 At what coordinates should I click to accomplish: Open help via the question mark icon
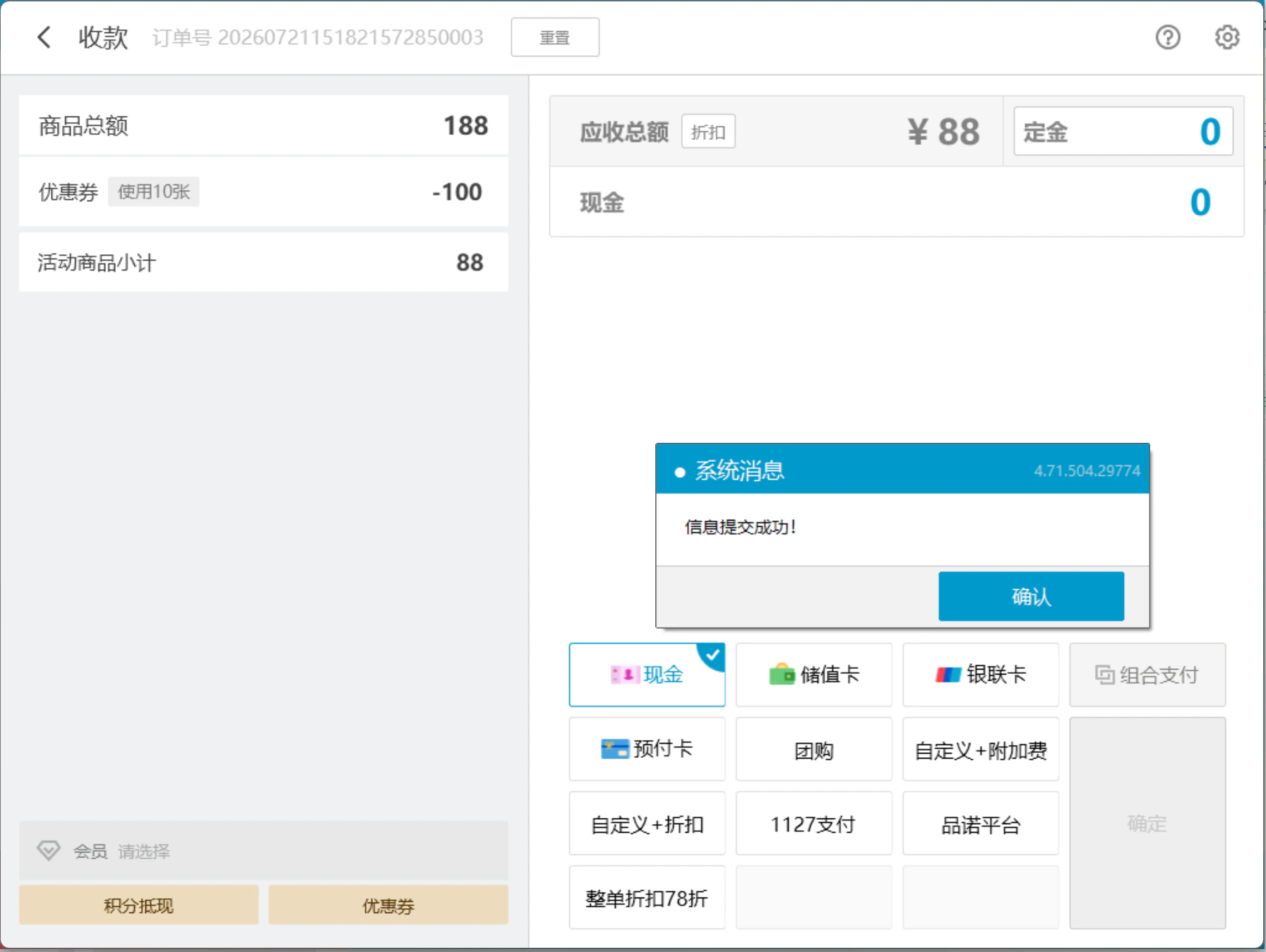(x=1168, y=37)
